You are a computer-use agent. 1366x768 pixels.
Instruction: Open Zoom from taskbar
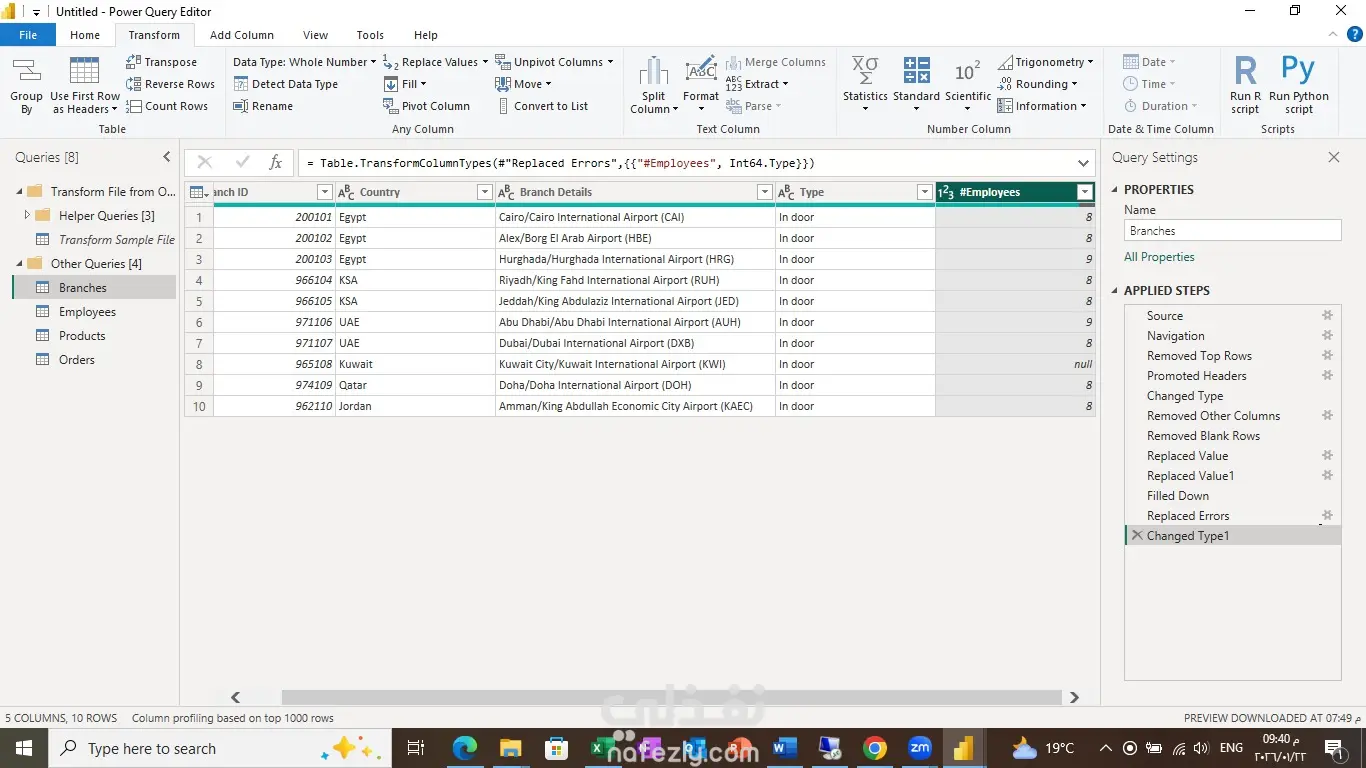919,748
